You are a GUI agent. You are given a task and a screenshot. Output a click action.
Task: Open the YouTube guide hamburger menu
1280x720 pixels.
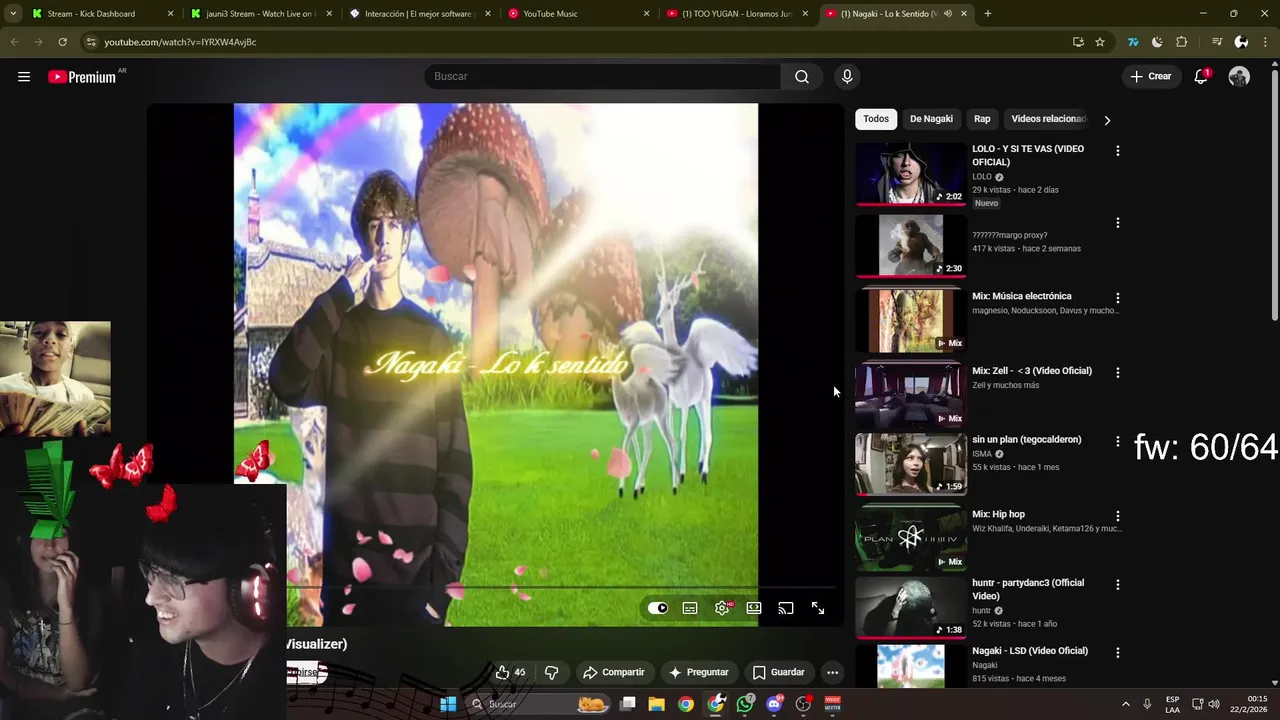click(24, 77)
